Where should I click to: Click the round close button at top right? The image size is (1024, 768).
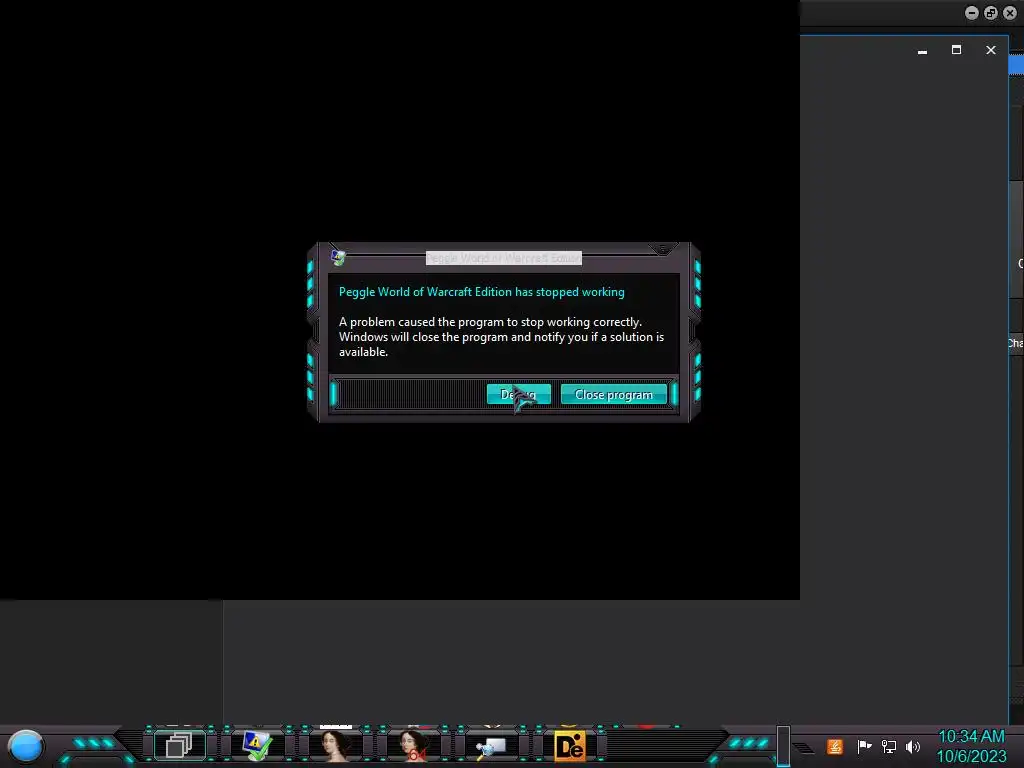click(1010, 13)
